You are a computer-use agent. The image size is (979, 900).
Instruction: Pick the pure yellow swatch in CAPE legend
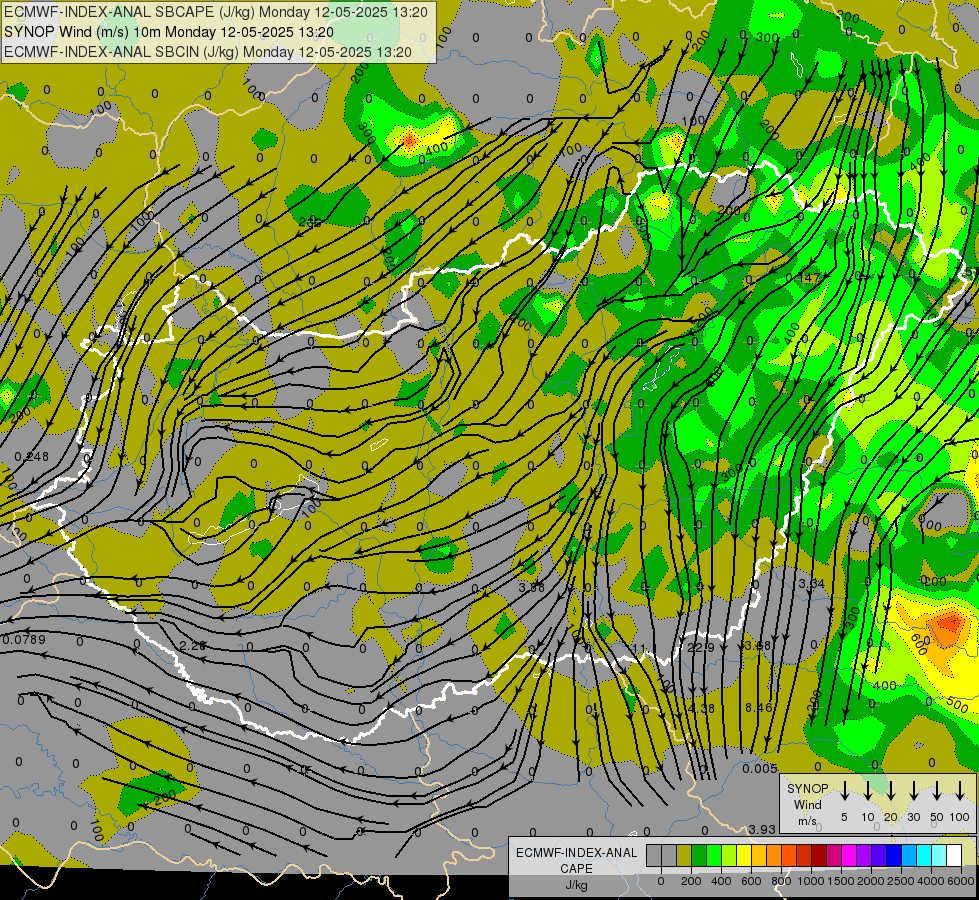(x=744, y=855)
